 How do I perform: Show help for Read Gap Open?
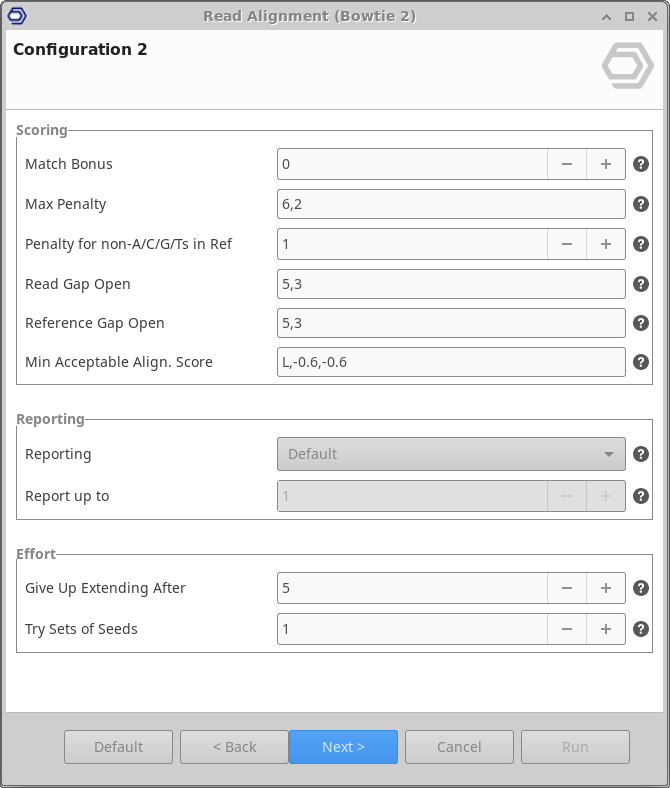pos(641,284)
